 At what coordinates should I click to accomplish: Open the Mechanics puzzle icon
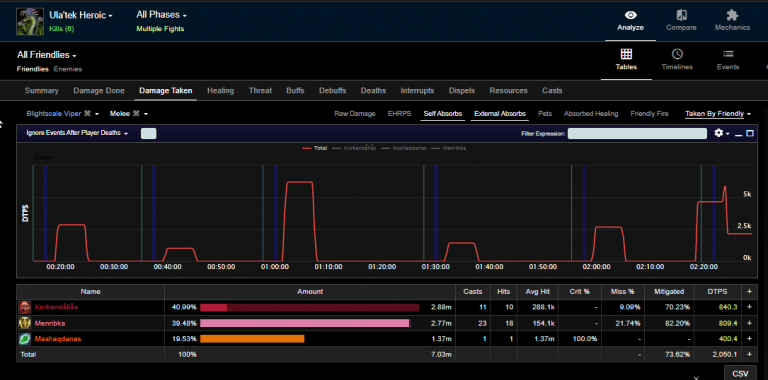732,15
